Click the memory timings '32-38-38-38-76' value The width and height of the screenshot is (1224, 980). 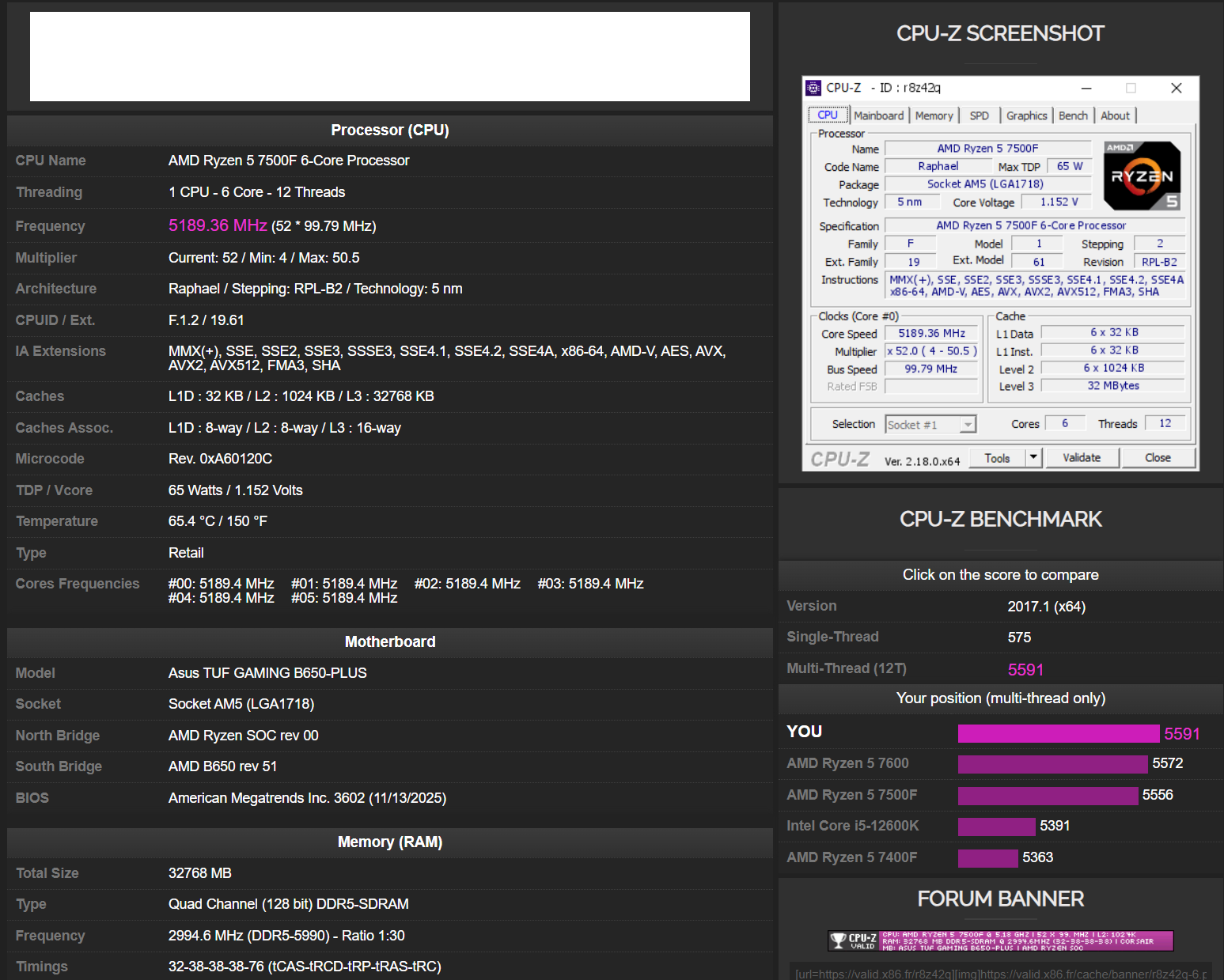pos(215,967)
